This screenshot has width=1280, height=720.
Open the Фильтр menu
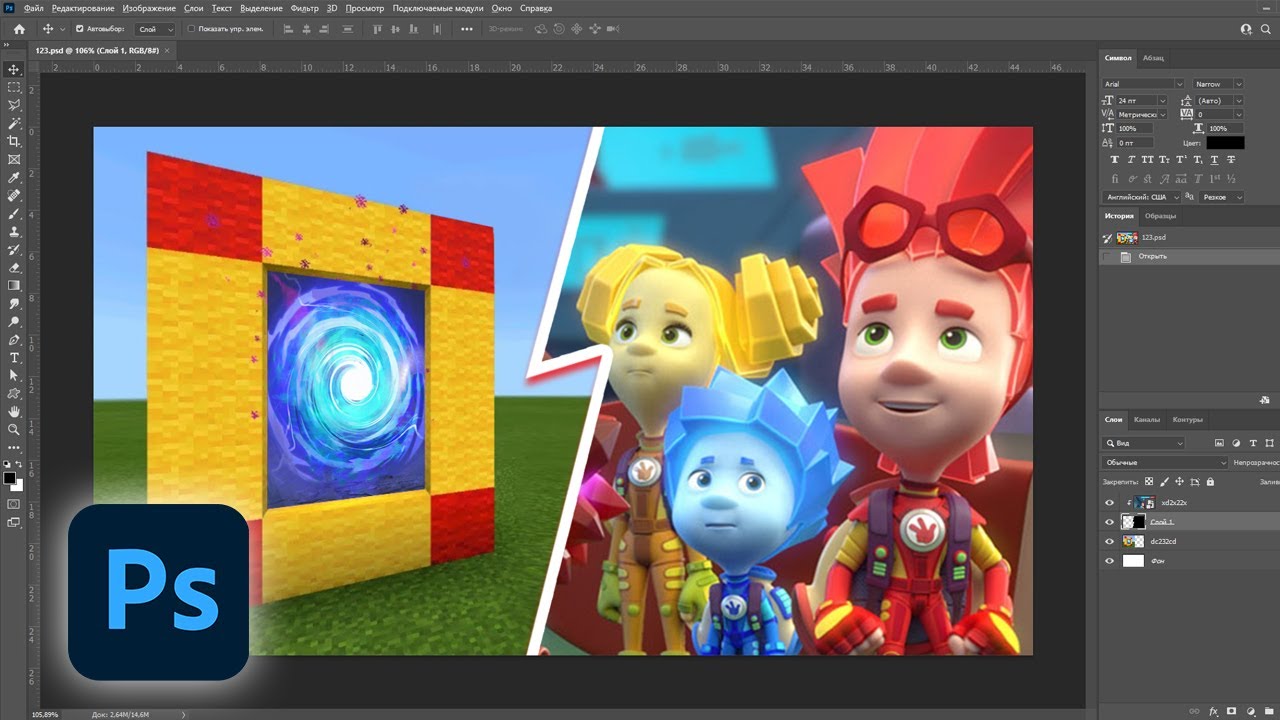tap(304, 8)
